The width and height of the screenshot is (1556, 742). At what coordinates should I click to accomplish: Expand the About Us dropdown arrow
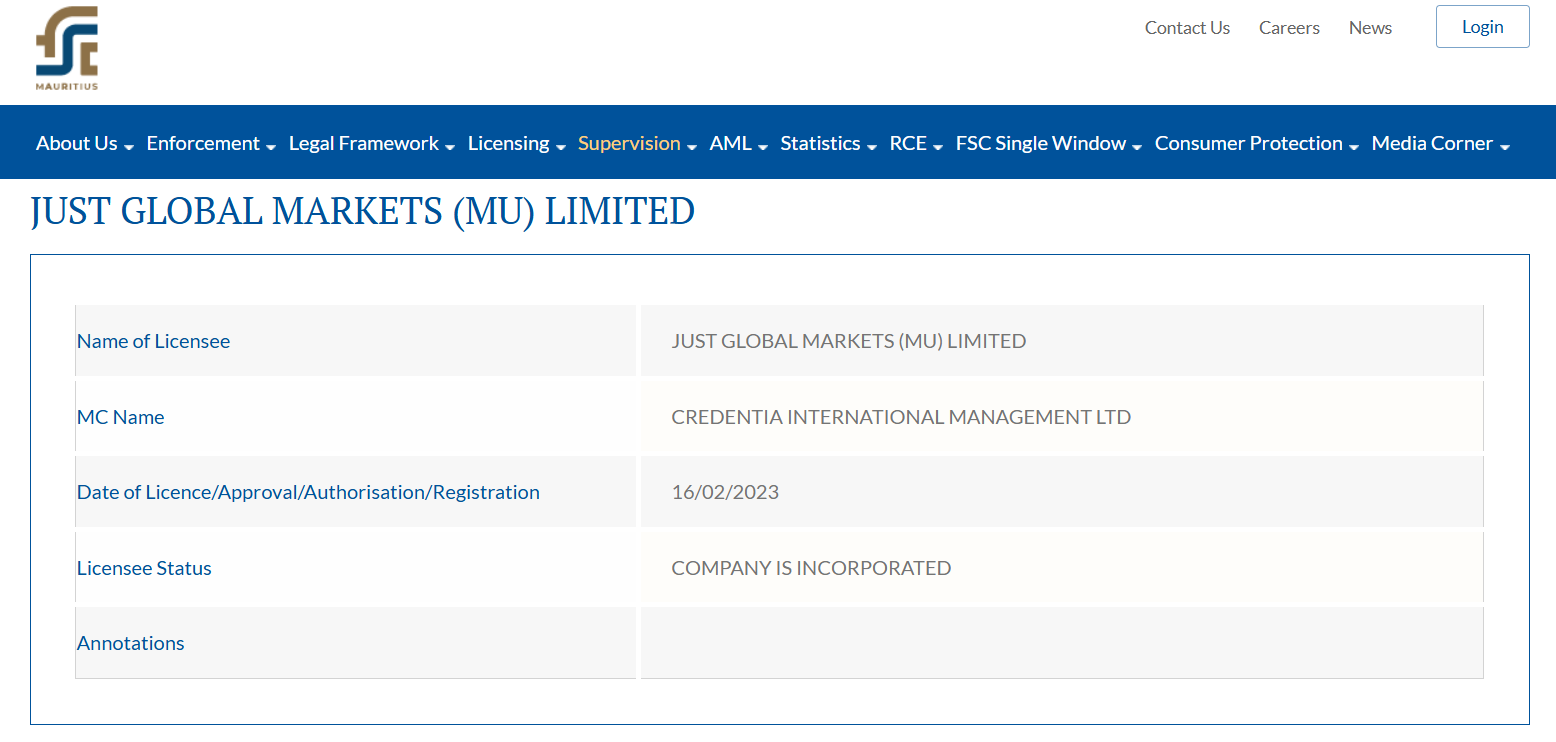point(129,146)
